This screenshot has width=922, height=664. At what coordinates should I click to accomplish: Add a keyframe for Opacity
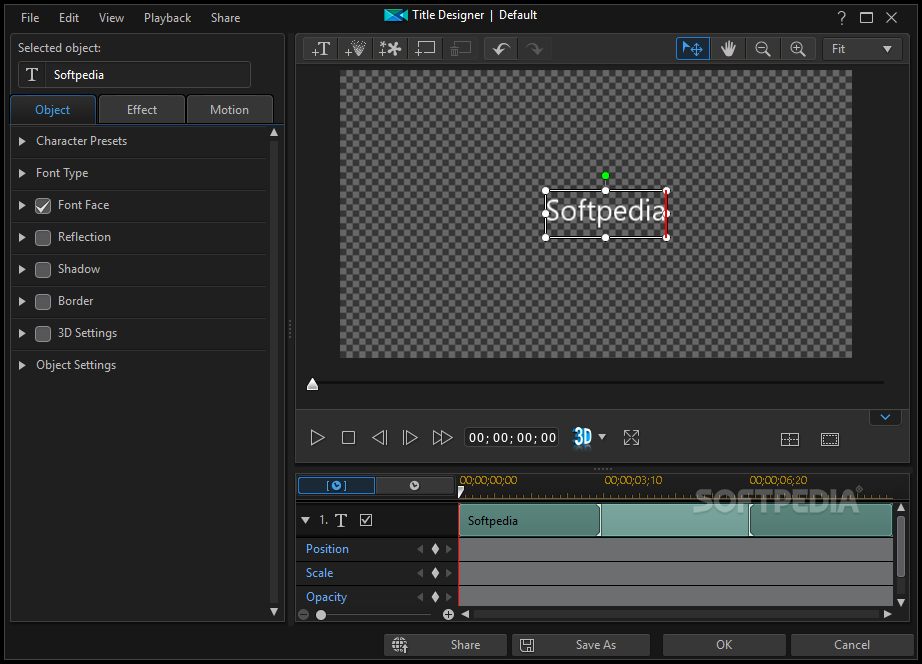click(x=435, y=597)
